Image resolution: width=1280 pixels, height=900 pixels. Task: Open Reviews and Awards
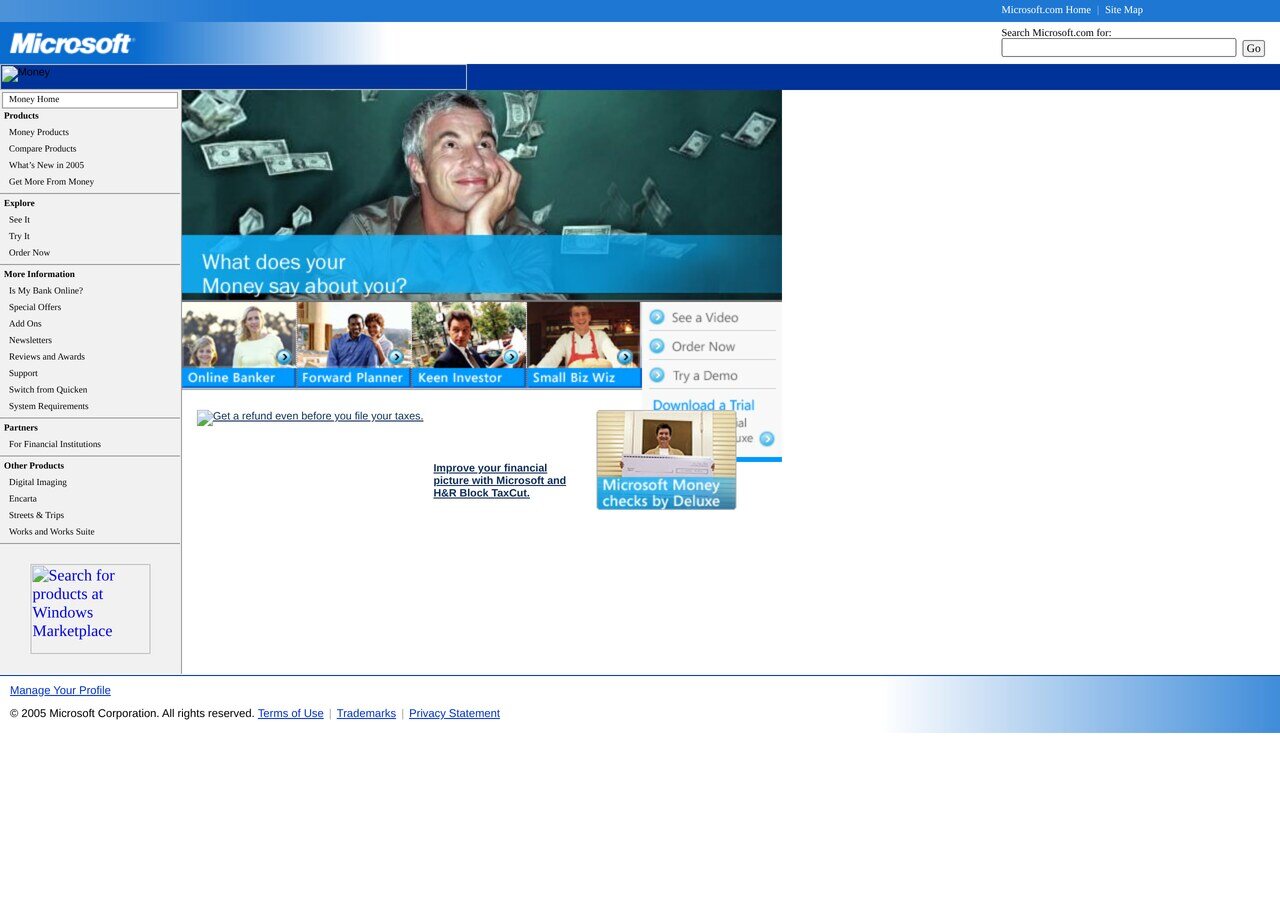point(47,357)
